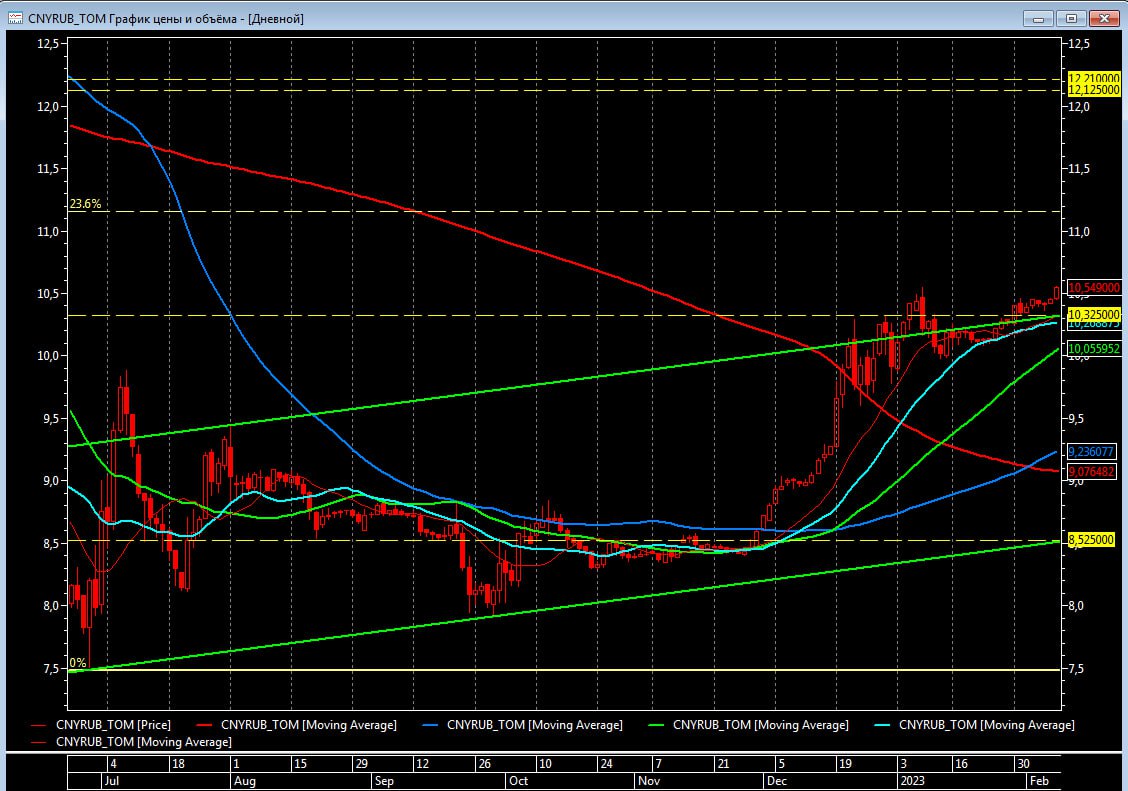Close the CNYRUB_TOM chart window
1128x791 pixels.
[1104, 19]
